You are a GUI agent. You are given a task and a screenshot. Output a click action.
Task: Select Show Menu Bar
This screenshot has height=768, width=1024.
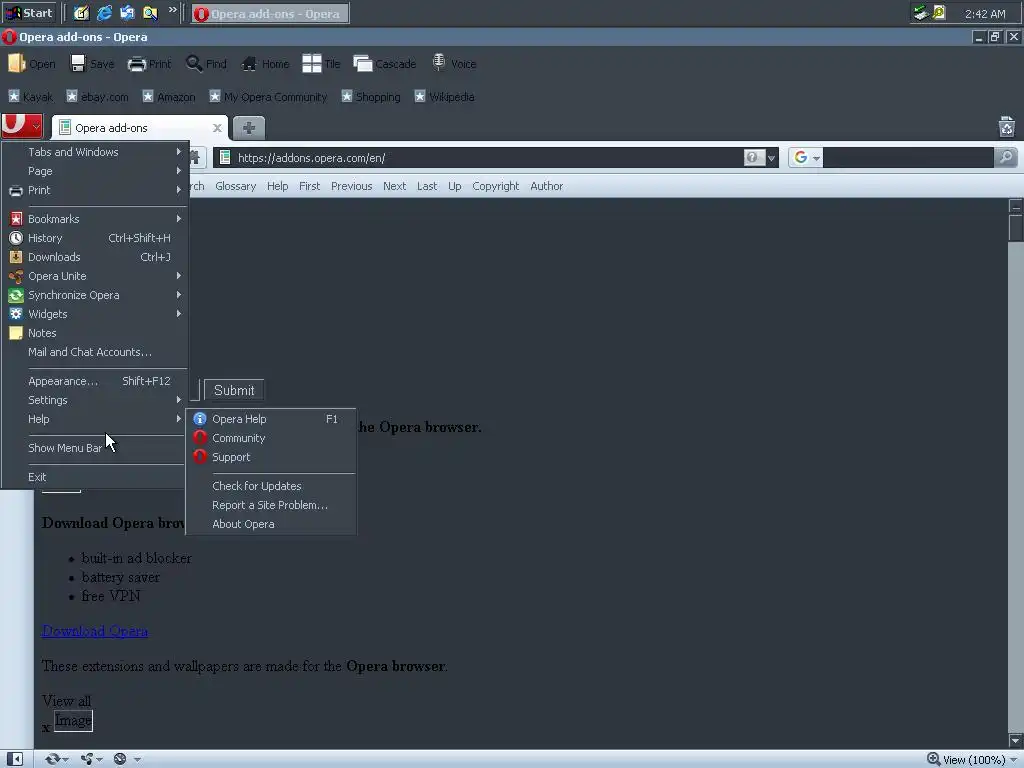pos(95,448)
